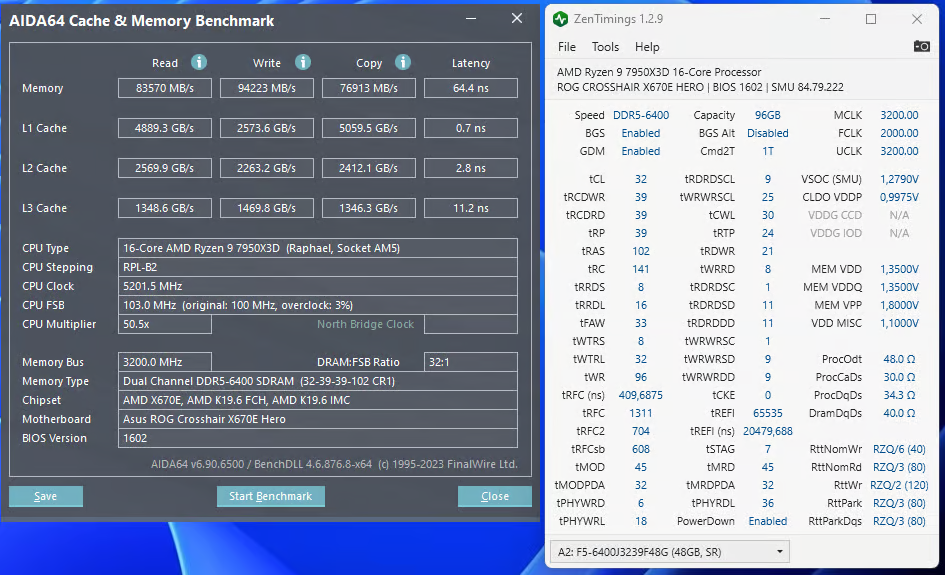Click the tRAS value 102
Viewport: 945px width, 575px height.
point(641,251)
